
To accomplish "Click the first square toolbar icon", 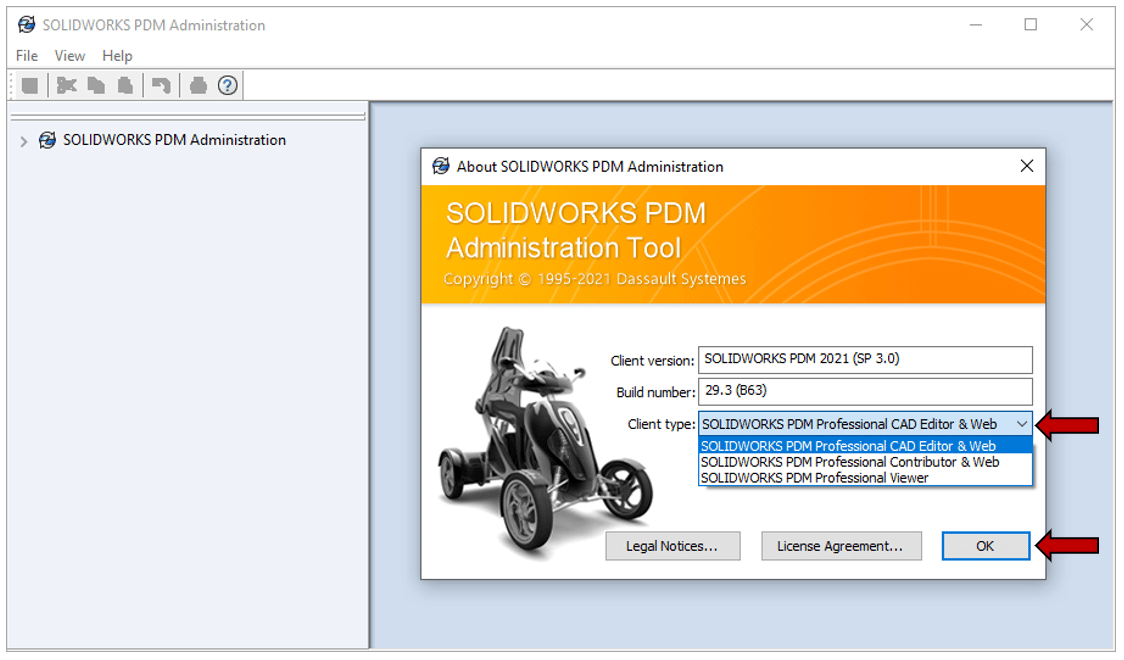I will [x=29, y=85].
